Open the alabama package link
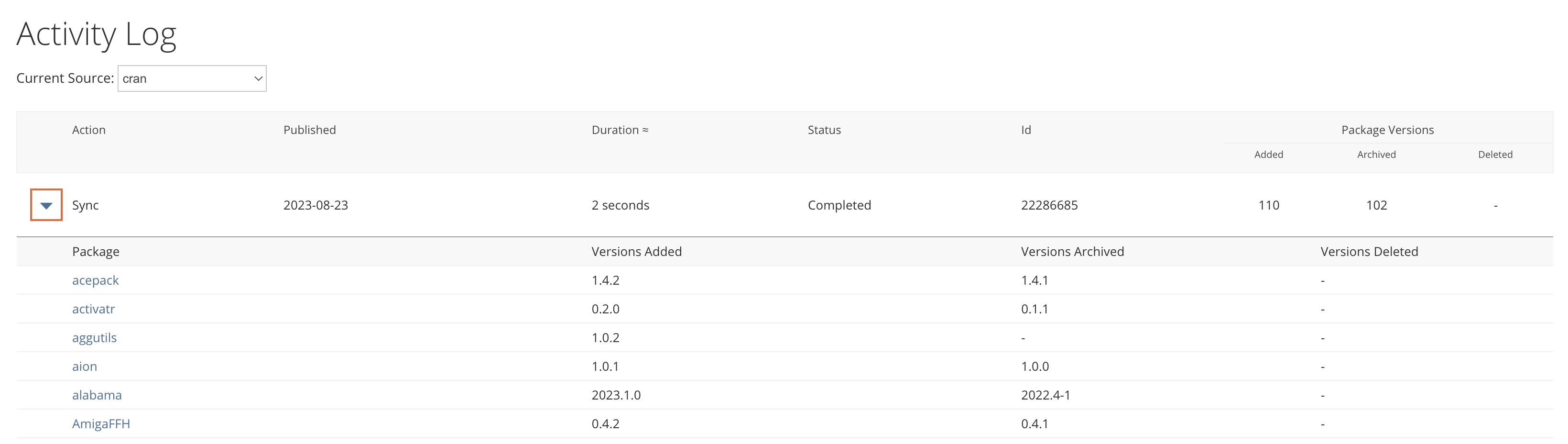Screen dimensions: 1568x444 pos(97,395)
